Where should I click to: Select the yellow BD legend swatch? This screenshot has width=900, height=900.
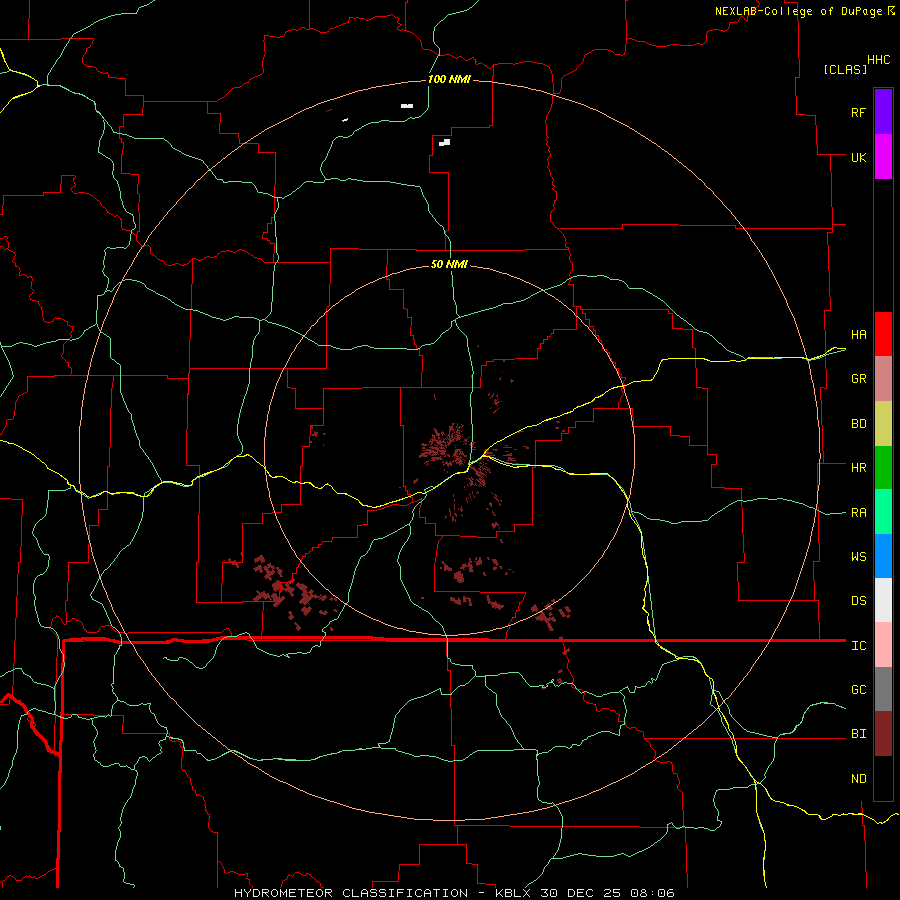(x=883, y=424)
